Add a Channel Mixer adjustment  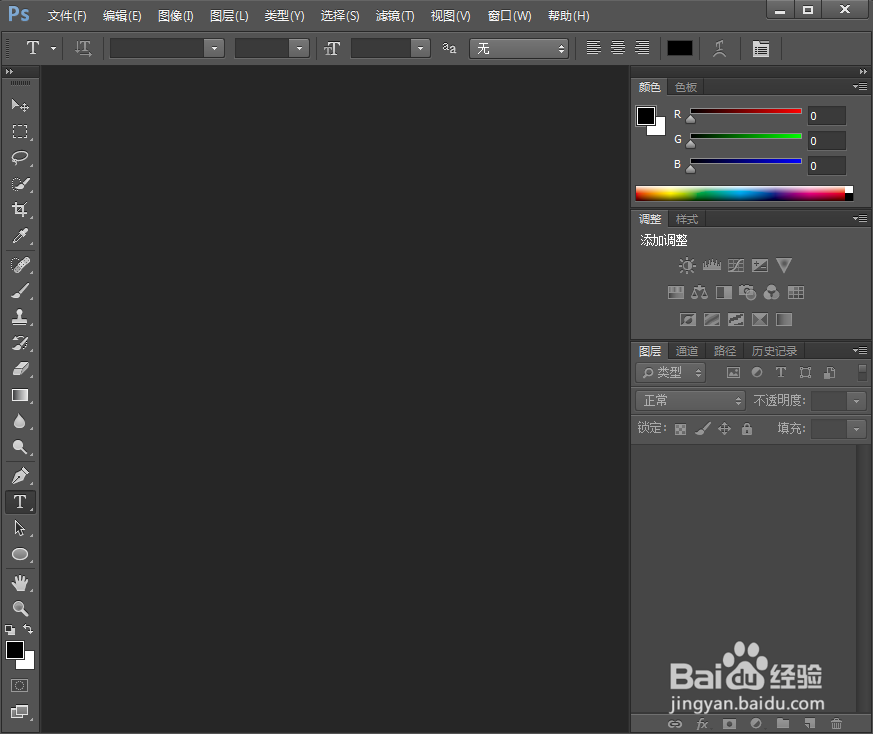[772, 292]
